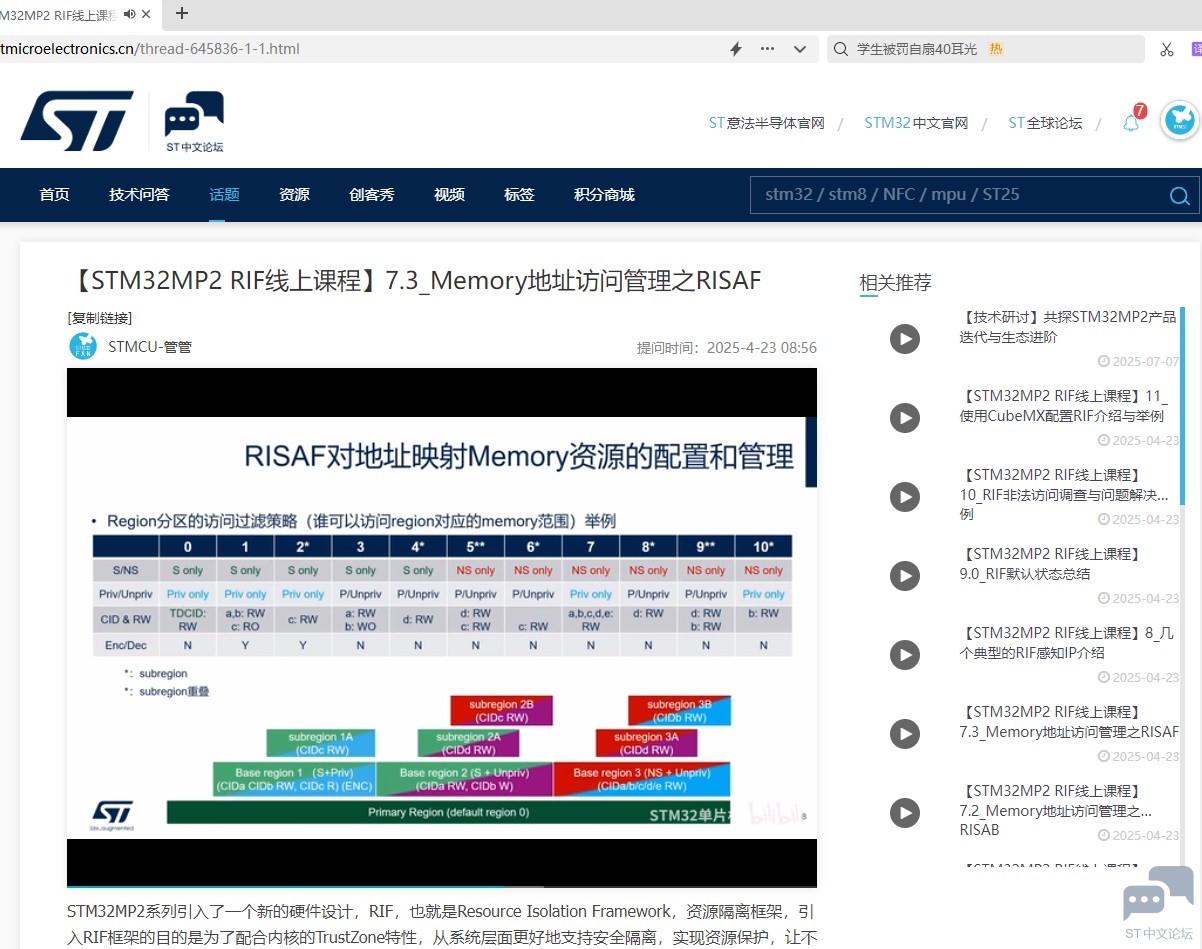Seek on the video progress bar

(x=442, y=886)
